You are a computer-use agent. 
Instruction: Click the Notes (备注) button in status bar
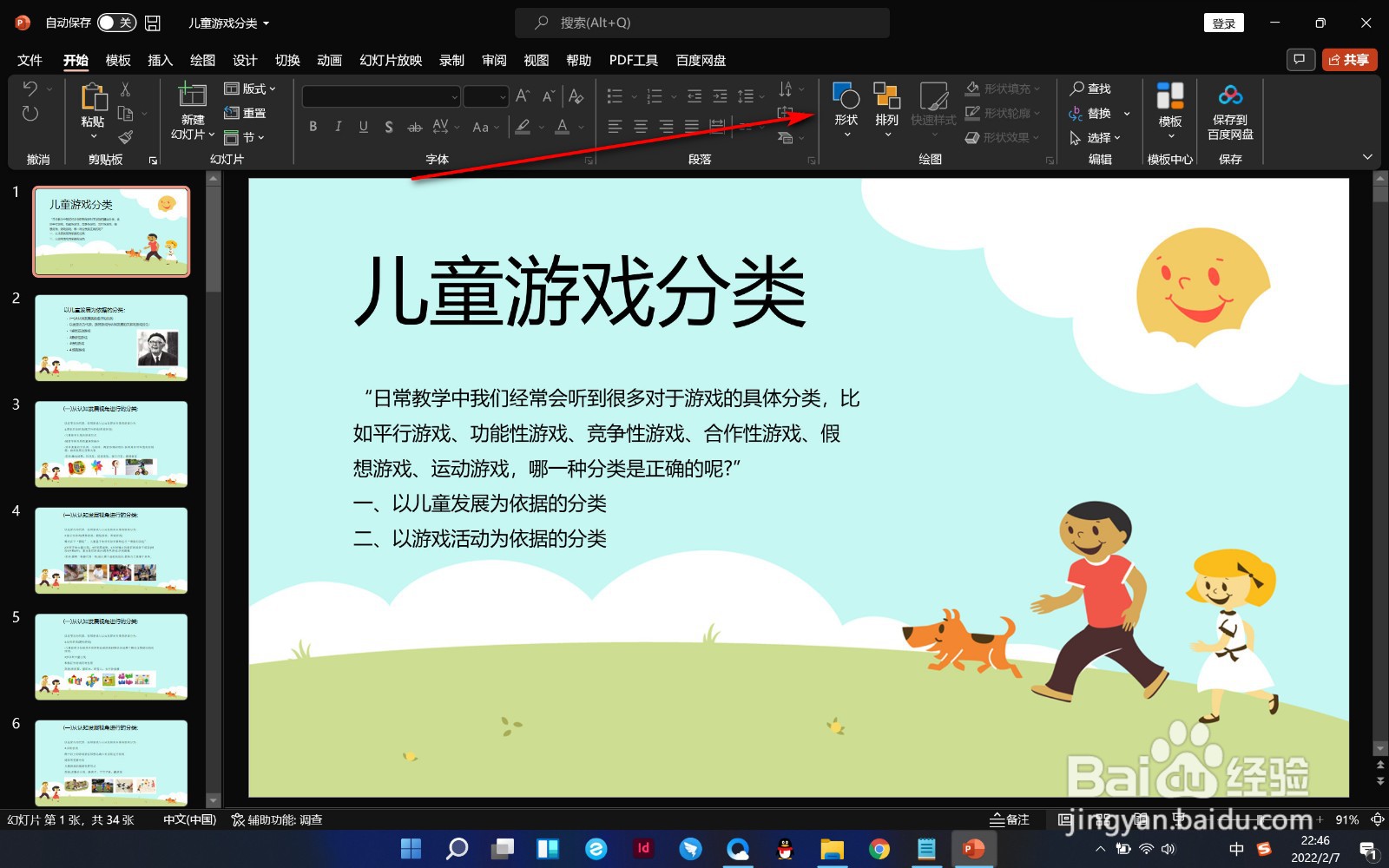[1010, 819]
